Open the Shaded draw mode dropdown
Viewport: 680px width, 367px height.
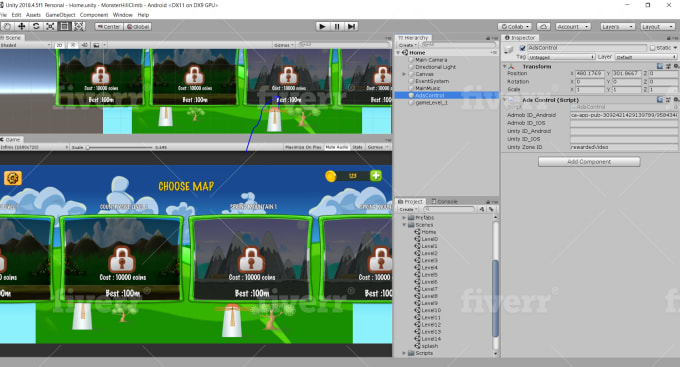pos(25,45)
